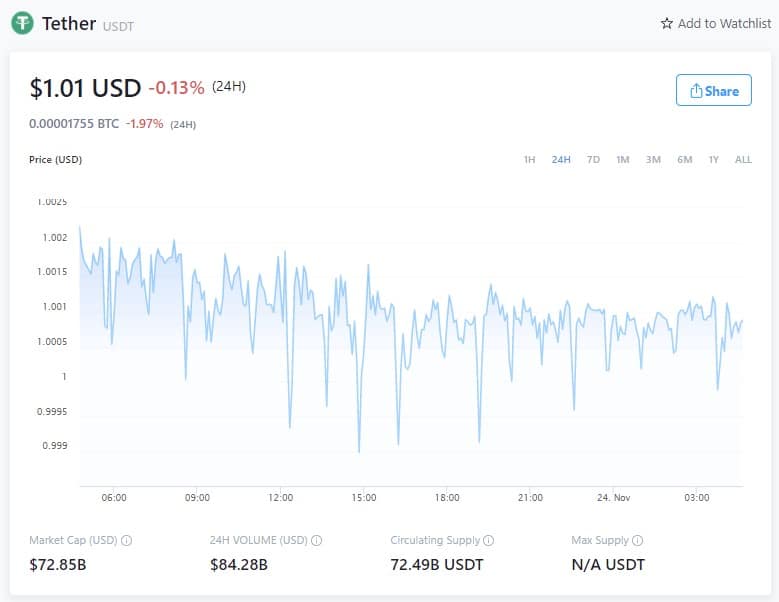779x602 pixels.
Task: Show the 3M price history
Action: [653, 159]
